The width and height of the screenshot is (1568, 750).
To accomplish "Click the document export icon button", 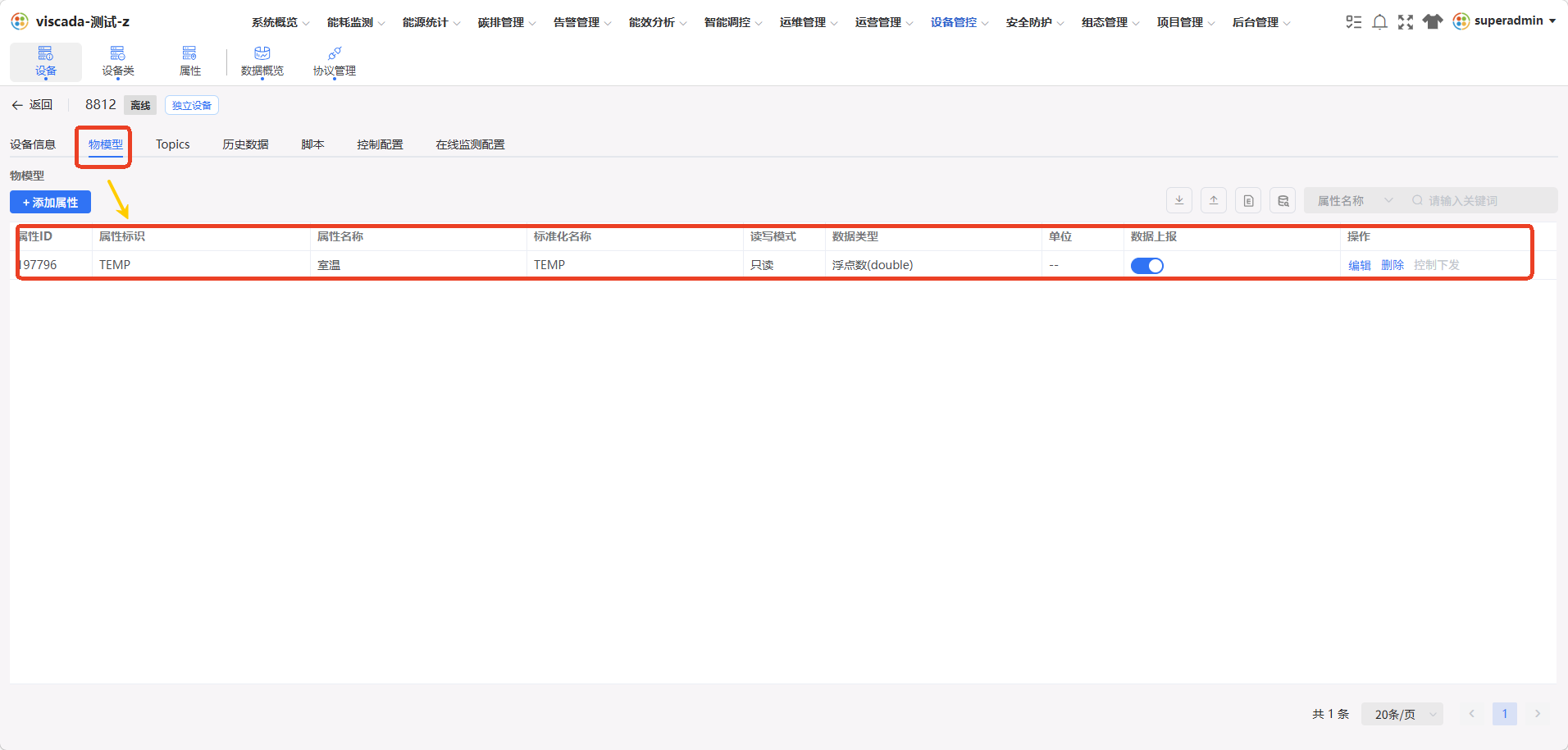I will tap(1248, 200).
